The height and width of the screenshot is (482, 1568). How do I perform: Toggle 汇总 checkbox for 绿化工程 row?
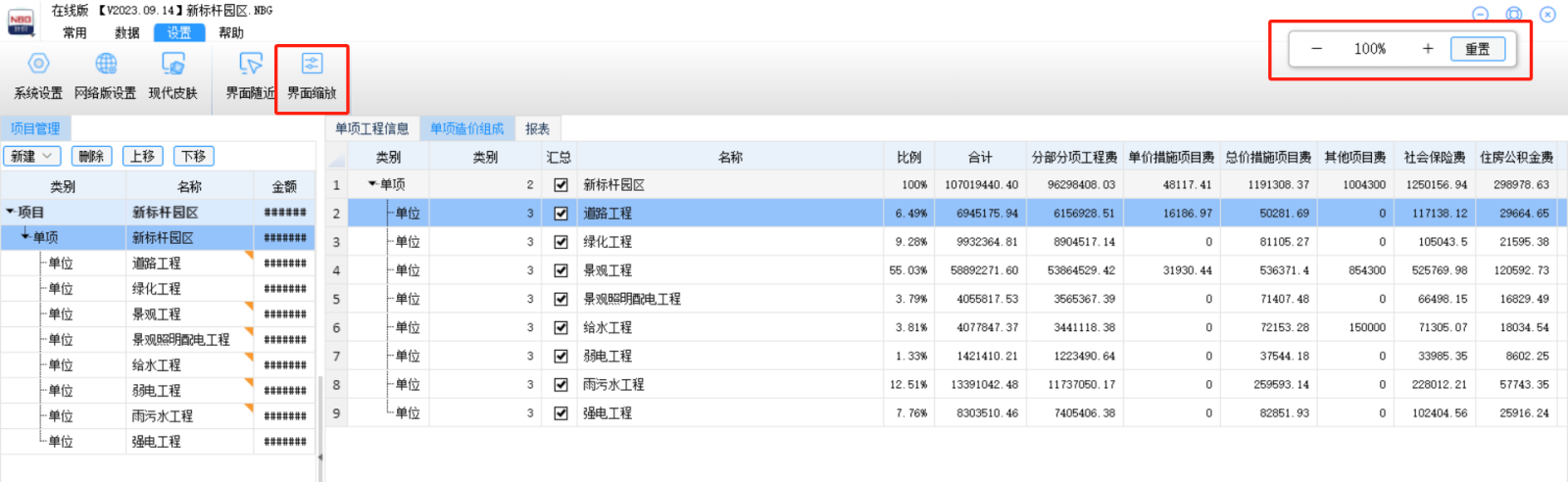tap(561, 241)
